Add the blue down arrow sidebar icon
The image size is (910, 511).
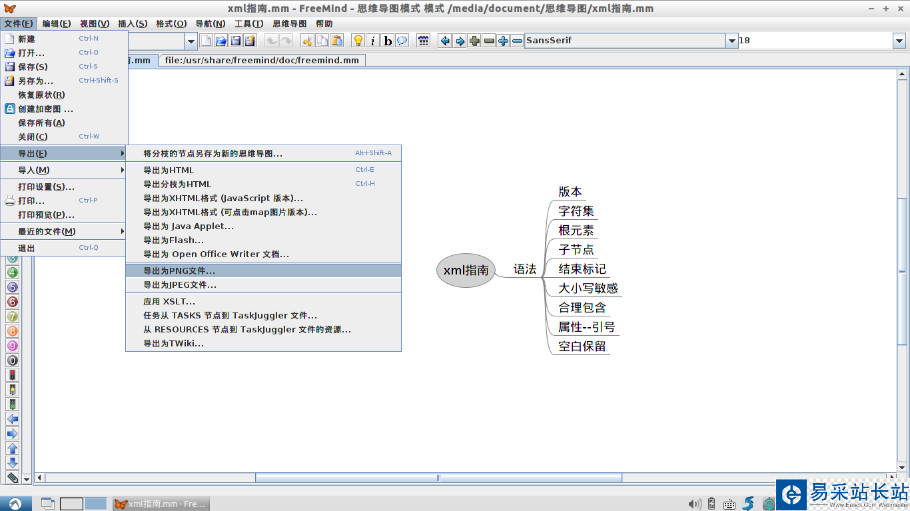12,463
